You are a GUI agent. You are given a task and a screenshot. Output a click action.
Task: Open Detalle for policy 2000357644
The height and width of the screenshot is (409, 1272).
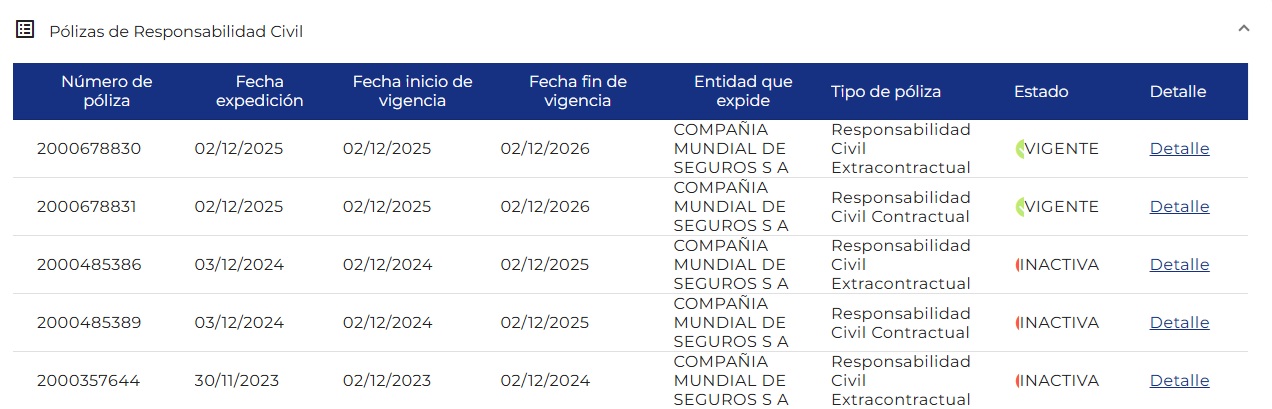click(1179, 381)
